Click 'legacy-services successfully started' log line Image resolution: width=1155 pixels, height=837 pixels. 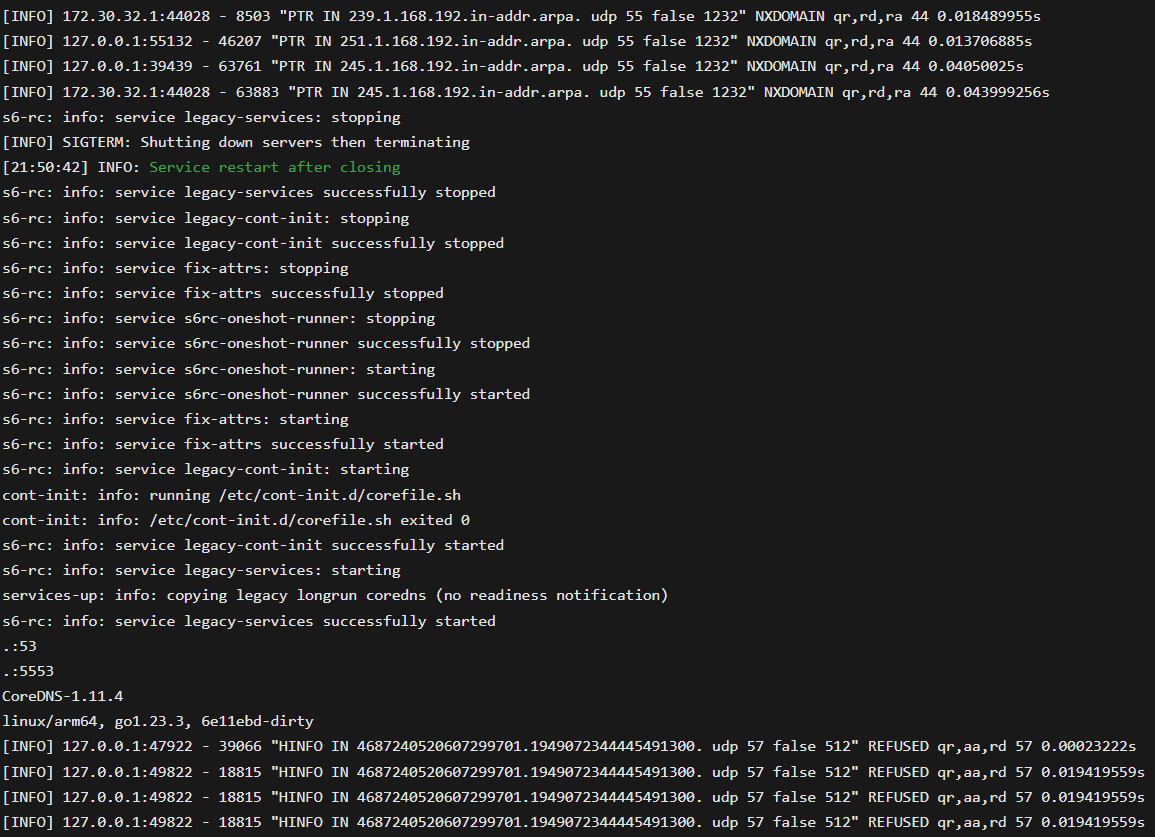(249, 621)
